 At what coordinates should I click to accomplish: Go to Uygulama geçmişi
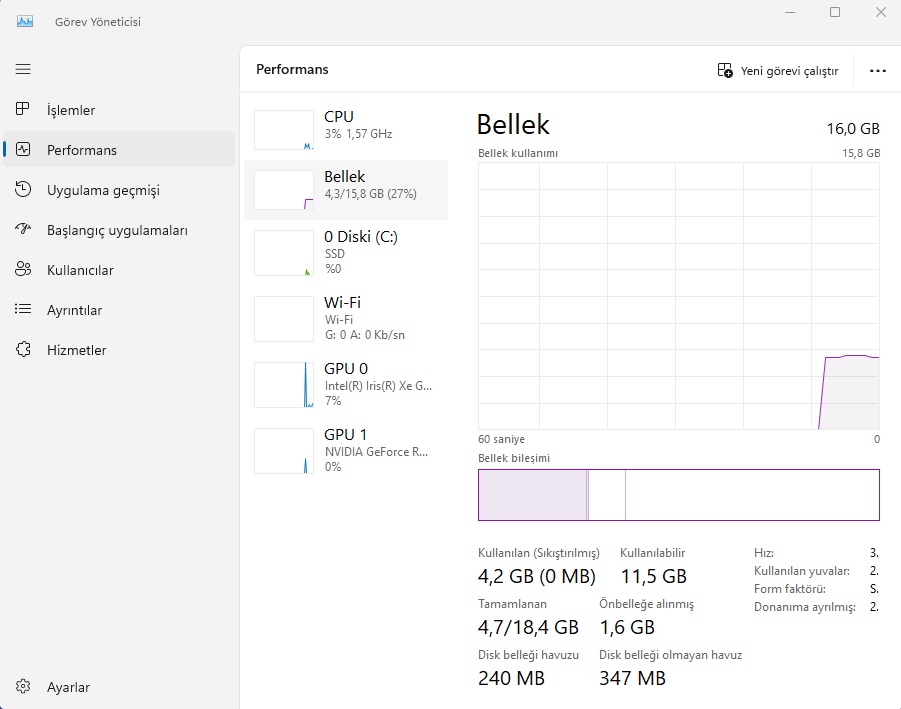[119, 190]
